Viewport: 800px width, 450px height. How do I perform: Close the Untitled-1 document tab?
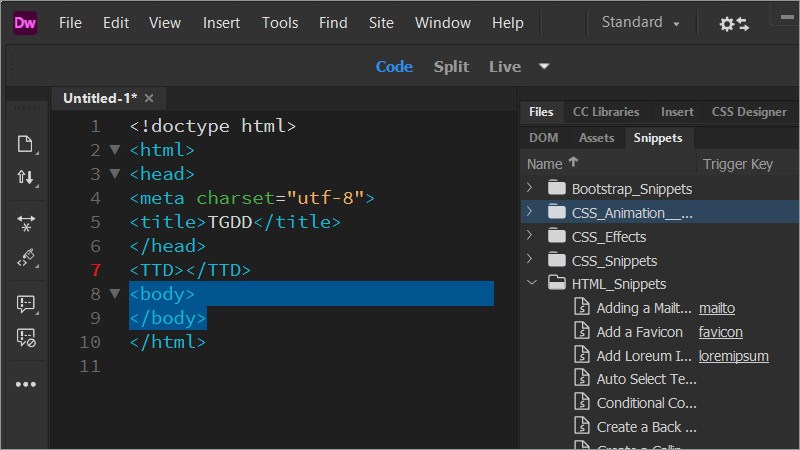(x=149, y=98)
